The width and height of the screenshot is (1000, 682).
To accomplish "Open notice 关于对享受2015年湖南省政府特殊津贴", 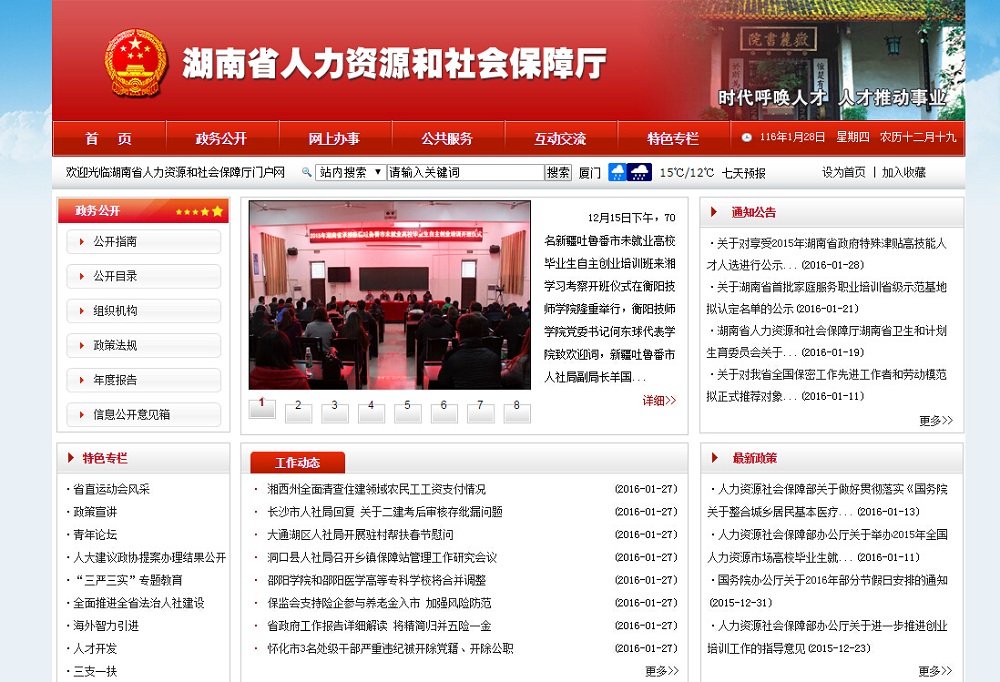I will tap(827, 254).
